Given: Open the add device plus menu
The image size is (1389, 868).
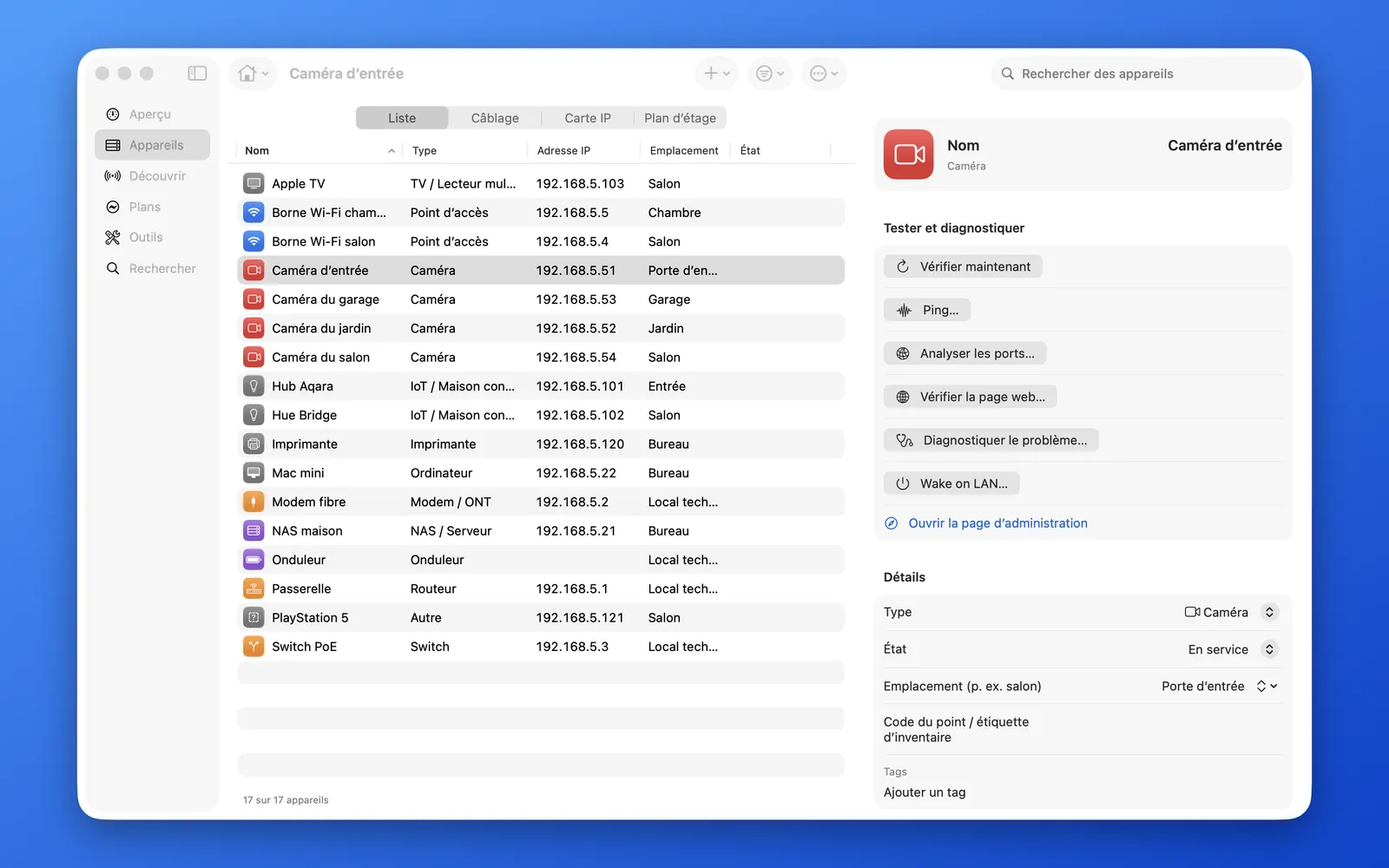Looking at the screenshot, I should tap(716, 74).
